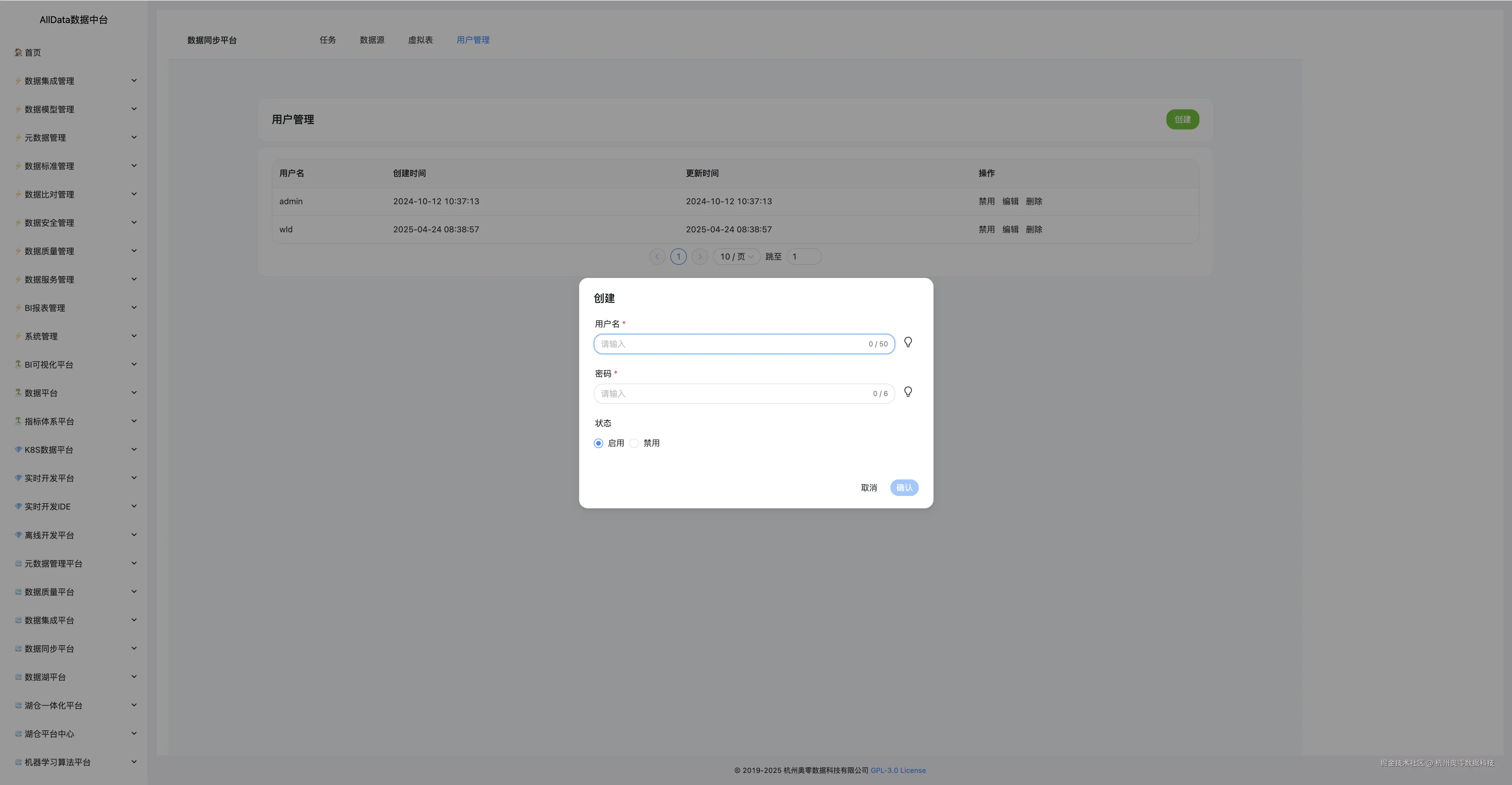Viewport: 1512px width, 785px height.
Task: Select the 启用 radio button
Action: pos(598,443)
